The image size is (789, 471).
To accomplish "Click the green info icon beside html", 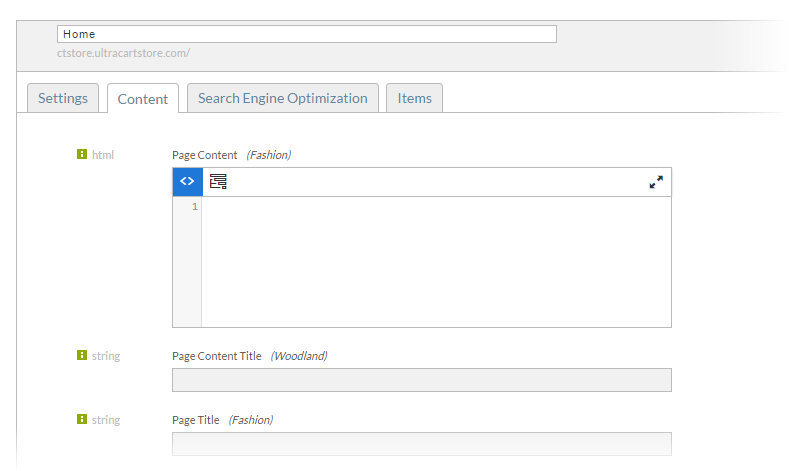I will click(82, 154).
